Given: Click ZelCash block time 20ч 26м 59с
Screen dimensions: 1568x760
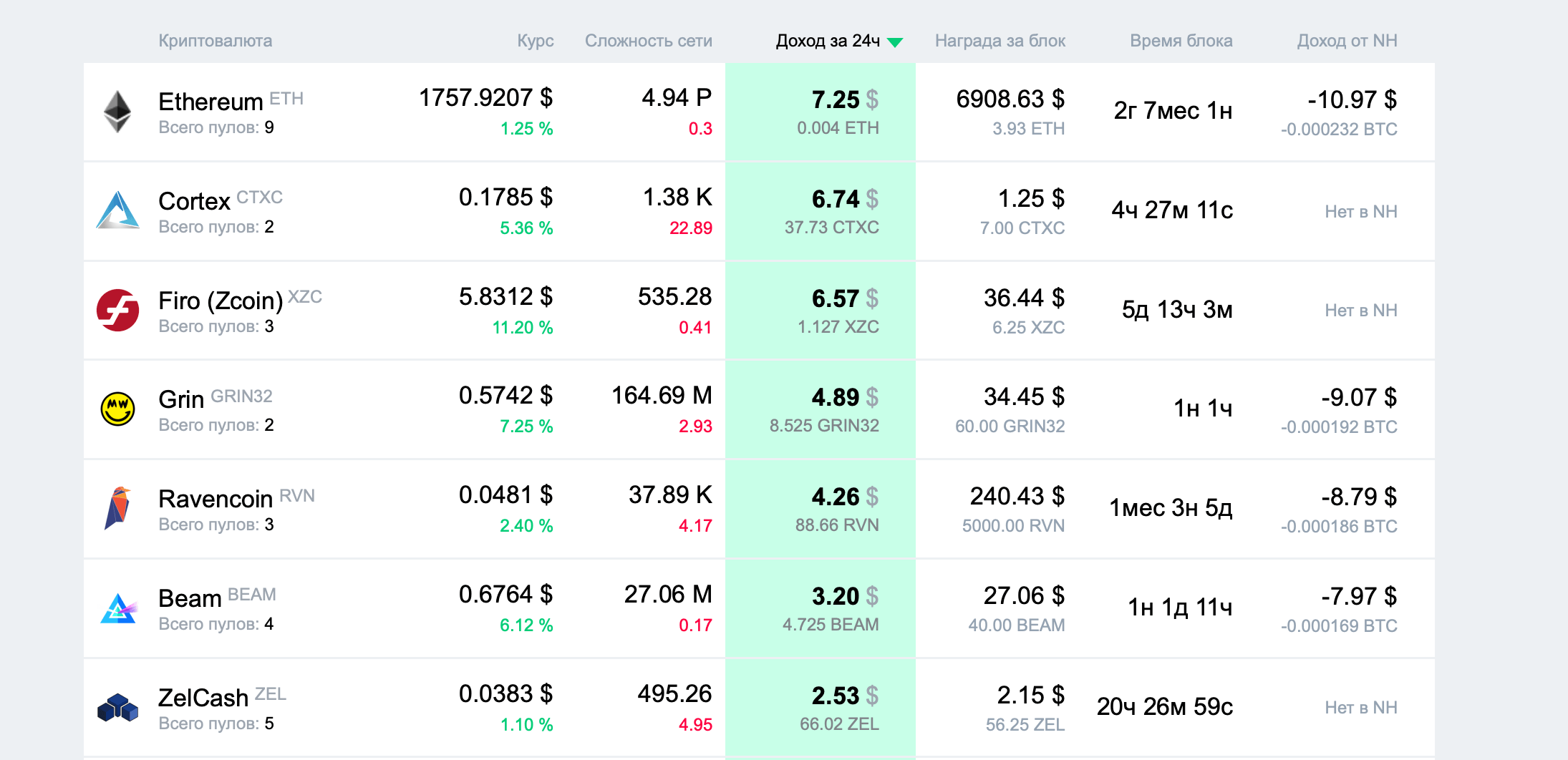Looking at the screenshot, I should pos(1165,706).
